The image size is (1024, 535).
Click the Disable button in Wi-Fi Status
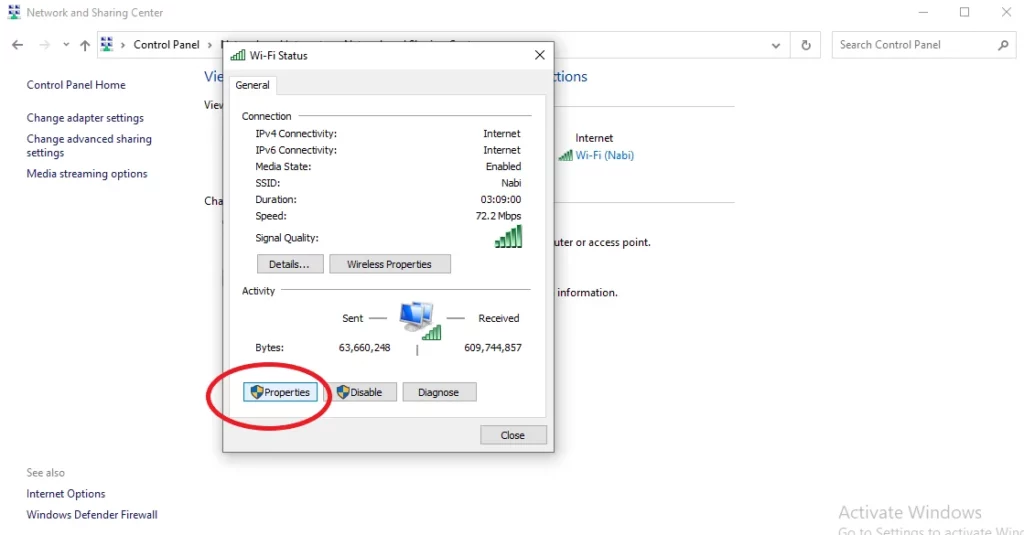pos(360,392)
